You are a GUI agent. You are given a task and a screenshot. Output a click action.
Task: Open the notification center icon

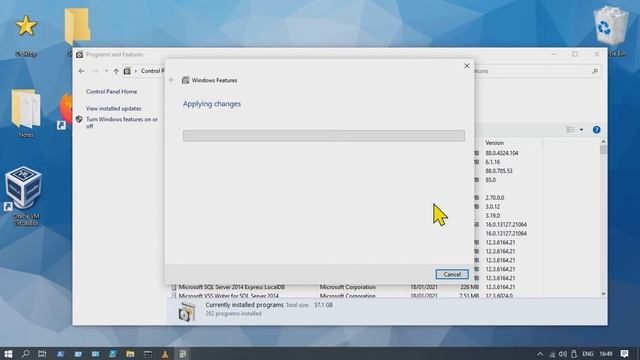coord(624,354)
